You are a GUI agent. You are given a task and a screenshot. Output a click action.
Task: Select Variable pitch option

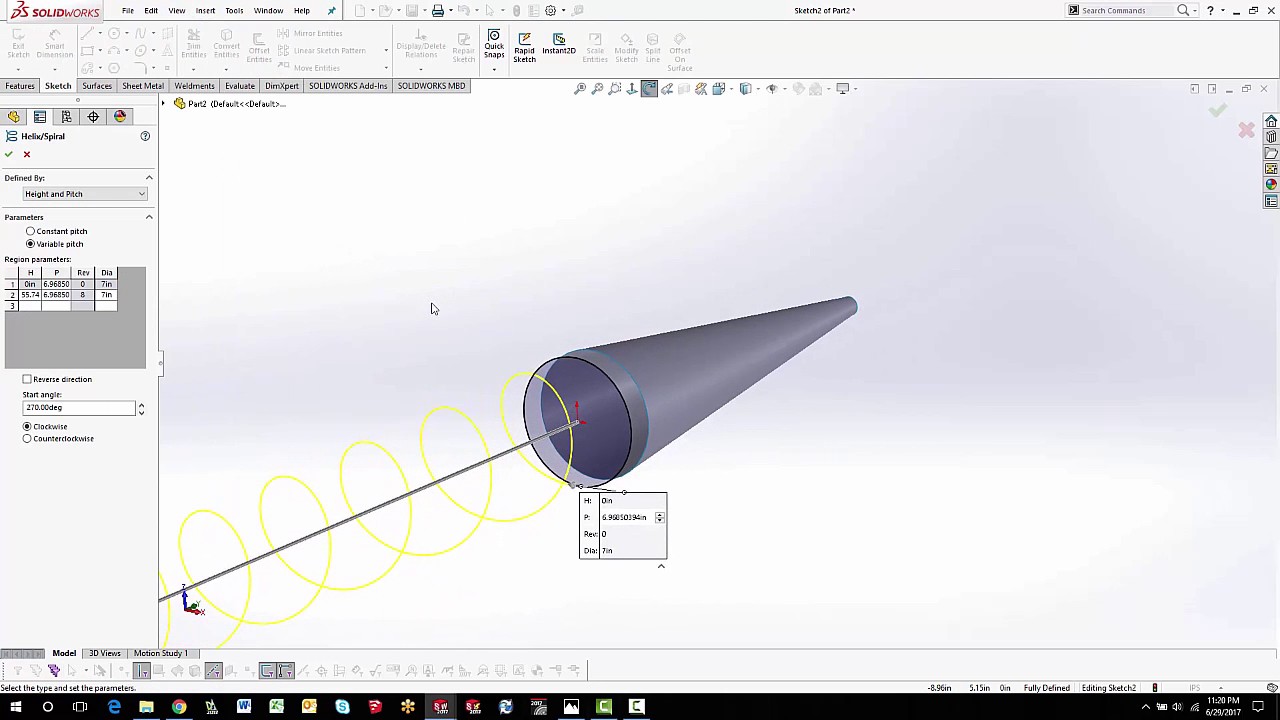tap(30, 244)
